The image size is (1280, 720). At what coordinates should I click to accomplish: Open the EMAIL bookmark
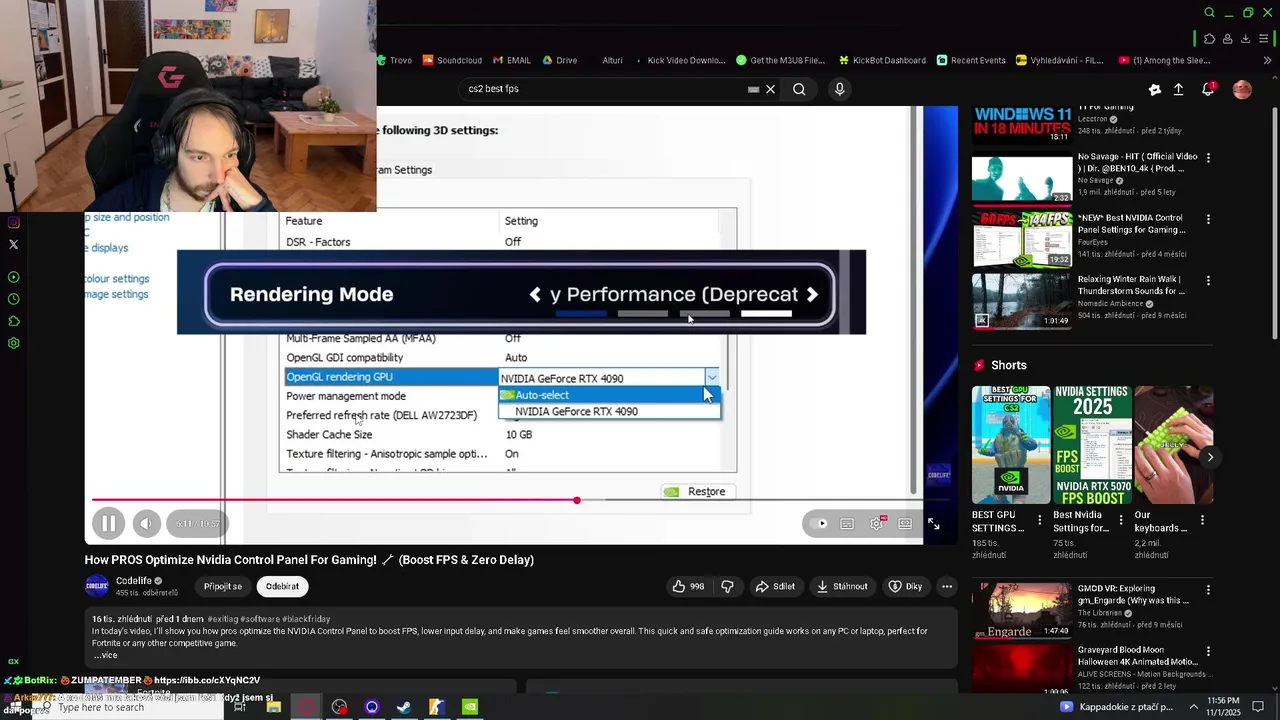(x=512, y=60)
